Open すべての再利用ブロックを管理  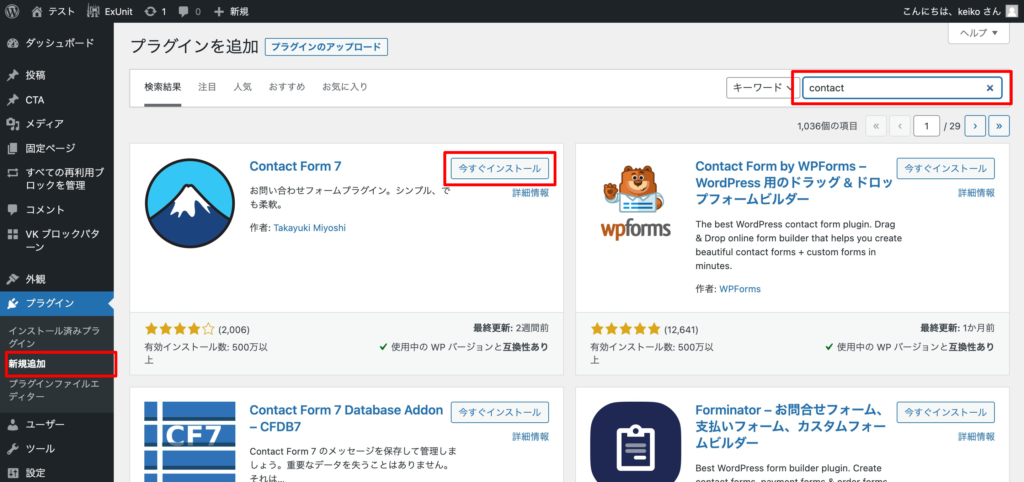pyautogui.click(x=57, y=179)
